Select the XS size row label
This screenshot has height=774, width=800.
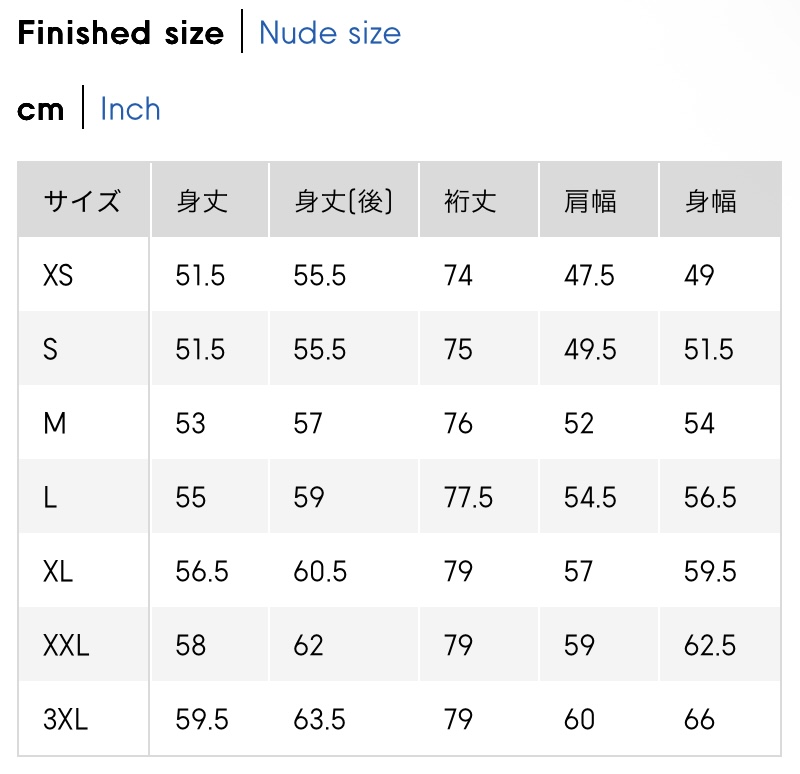pyautogui.click(x=59, y=275)
